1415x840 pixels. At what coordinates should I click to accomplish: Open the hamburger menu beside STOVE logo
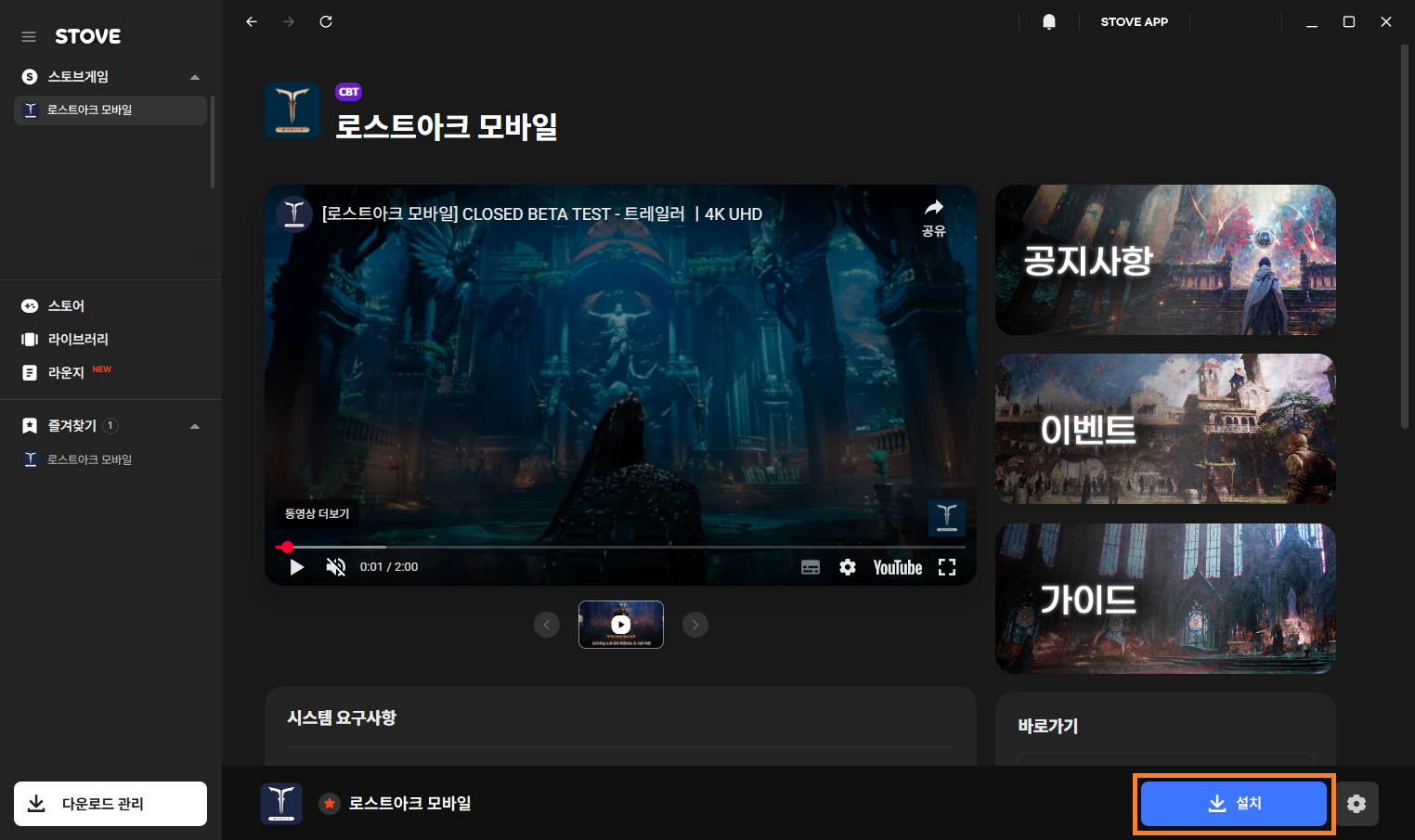tap(29, 37)
